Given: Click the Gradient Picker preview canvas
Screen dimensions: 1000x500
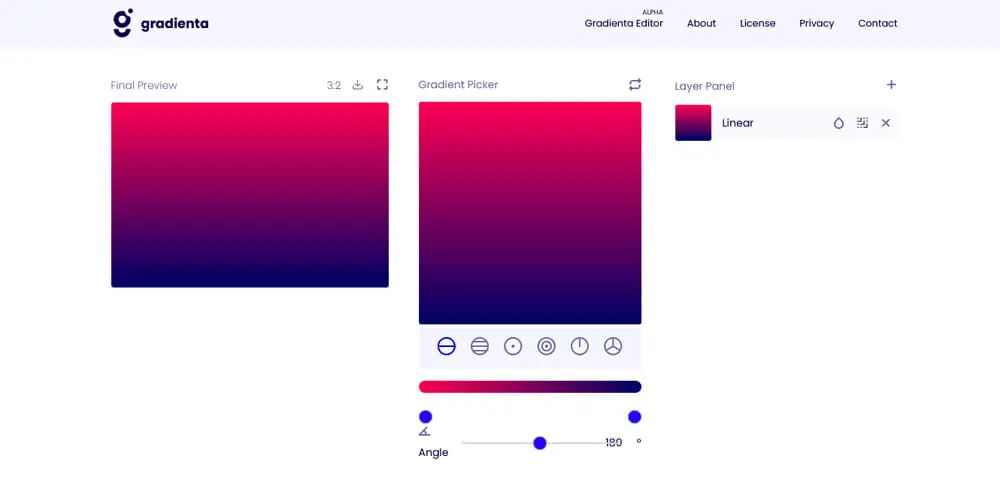Looking at the screenshot, I should tap(530, 213).
